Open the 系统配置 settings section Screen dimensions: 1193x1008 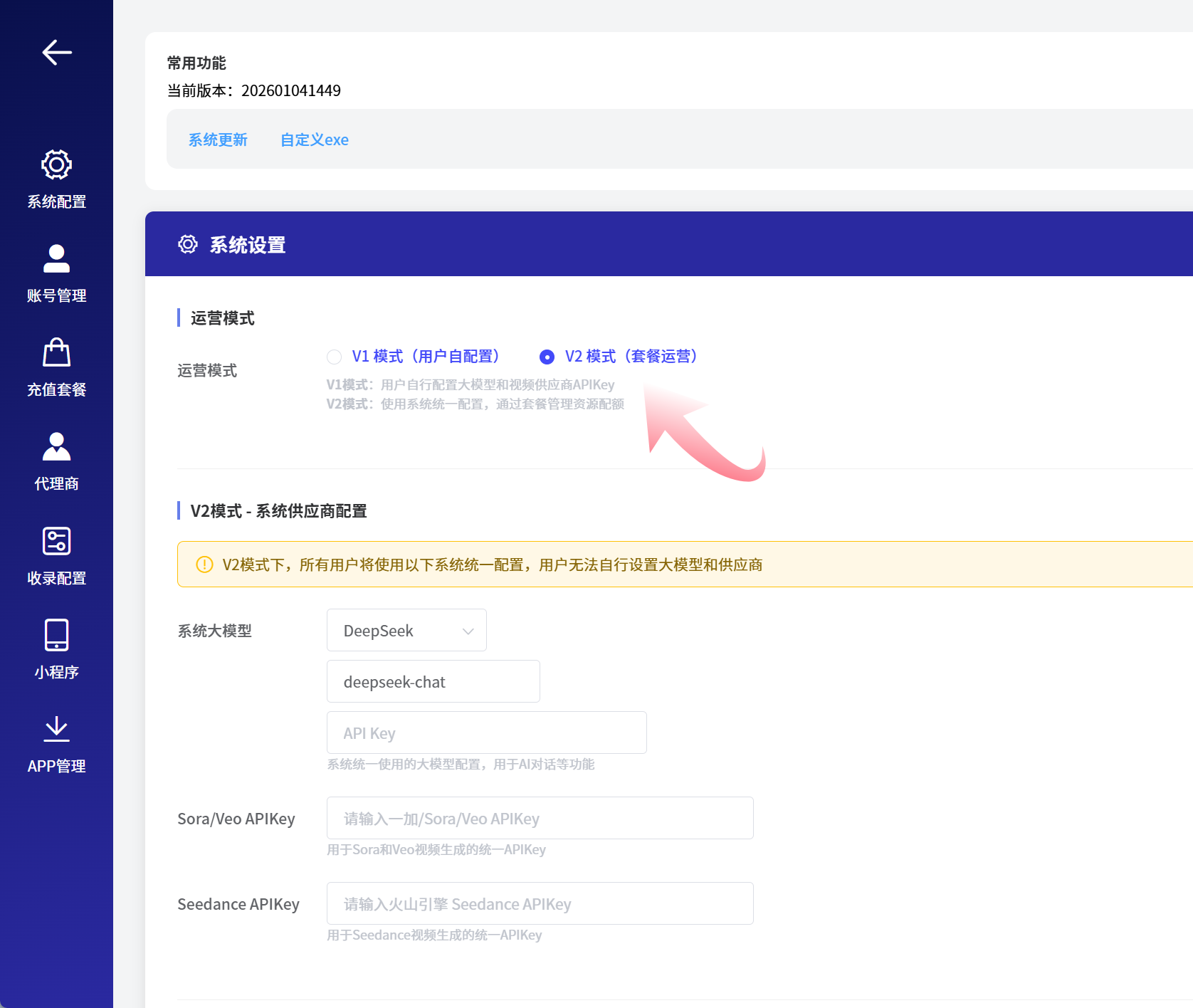coord(56,178)
